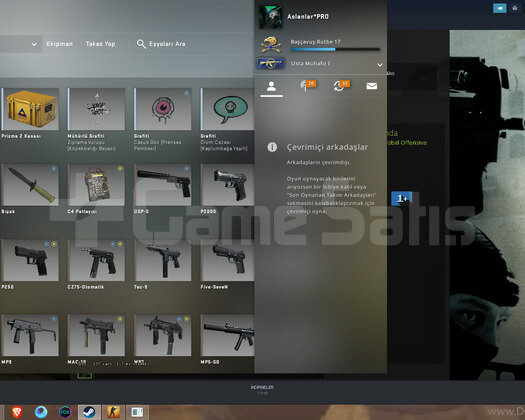Image resolution: width=525 pixels, height=420 pixels.
Task: Select the C4 Patlayıcı item
Action: pyautogui.click(x=96, y=185)
